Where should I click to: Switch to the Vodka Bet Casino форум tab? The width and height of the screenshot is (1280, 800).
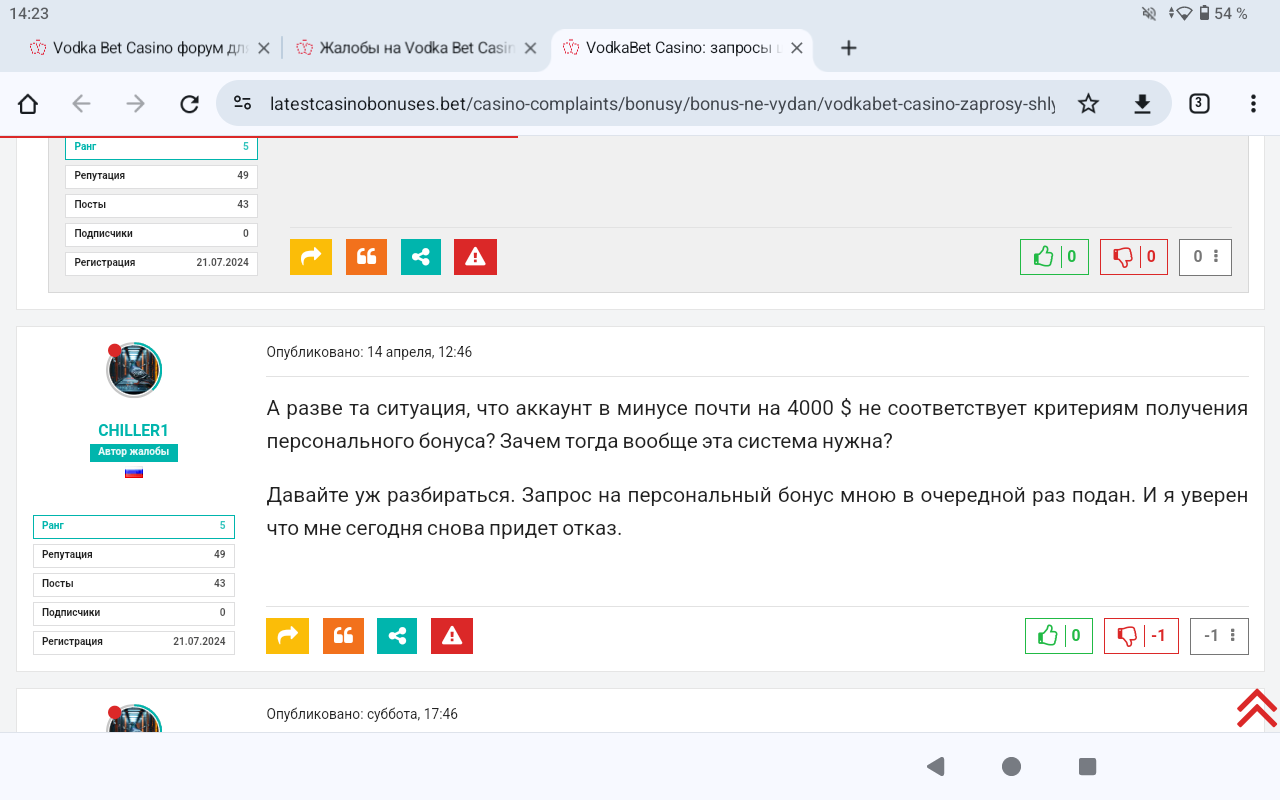[x=140, y=48]
